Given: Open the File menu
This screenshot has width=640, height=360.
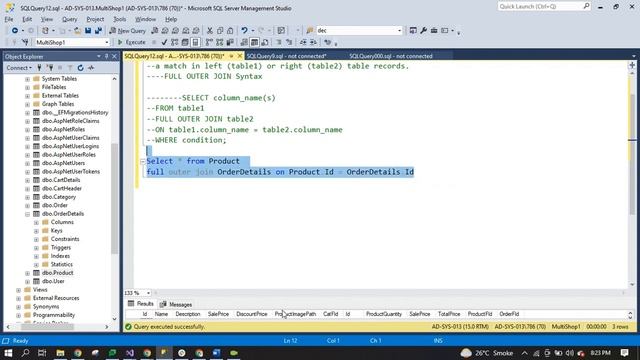Looking at the screenshot, I should tap(9, 19).
